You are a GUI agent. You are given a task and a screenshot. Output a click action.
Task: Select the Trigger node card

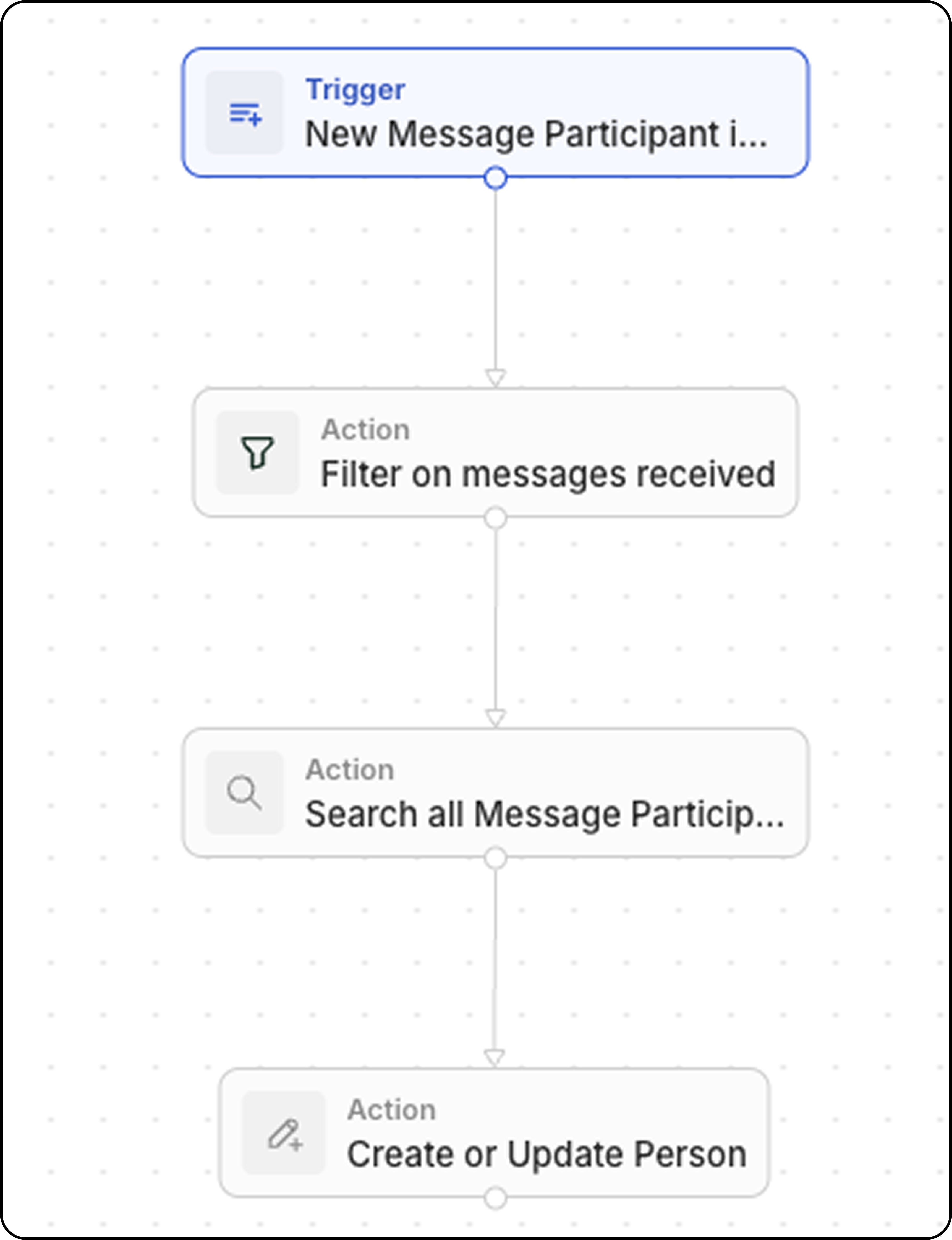[495, 112]
